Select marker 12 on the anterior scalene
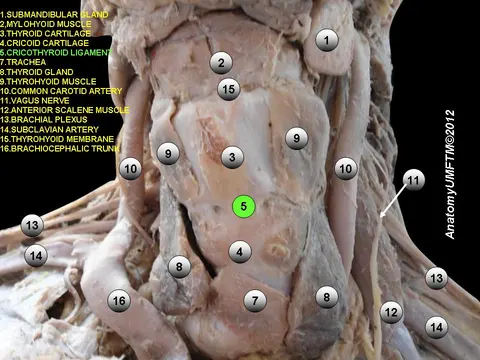 [391, 312]
